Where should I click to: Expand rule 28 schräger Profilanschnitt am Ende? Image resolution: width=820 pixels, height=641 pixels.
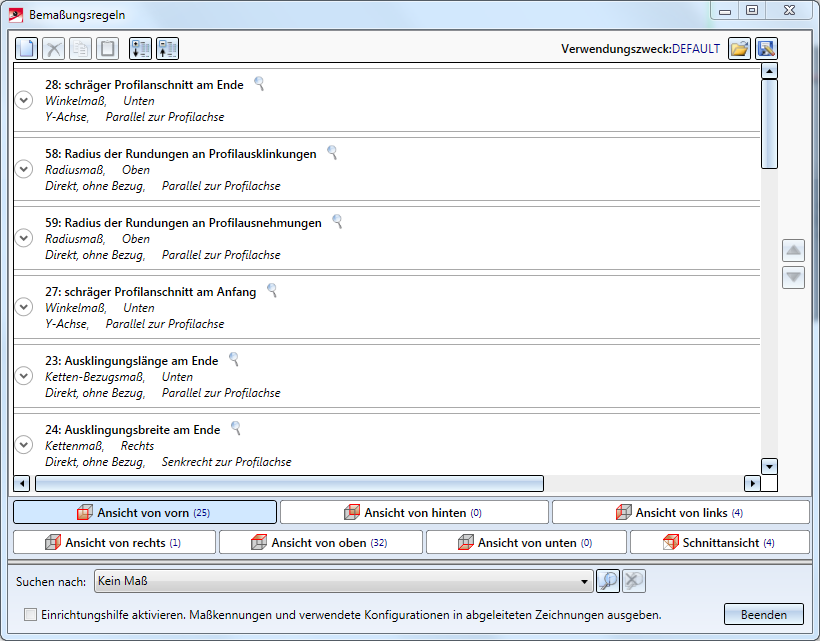point(24,100)
